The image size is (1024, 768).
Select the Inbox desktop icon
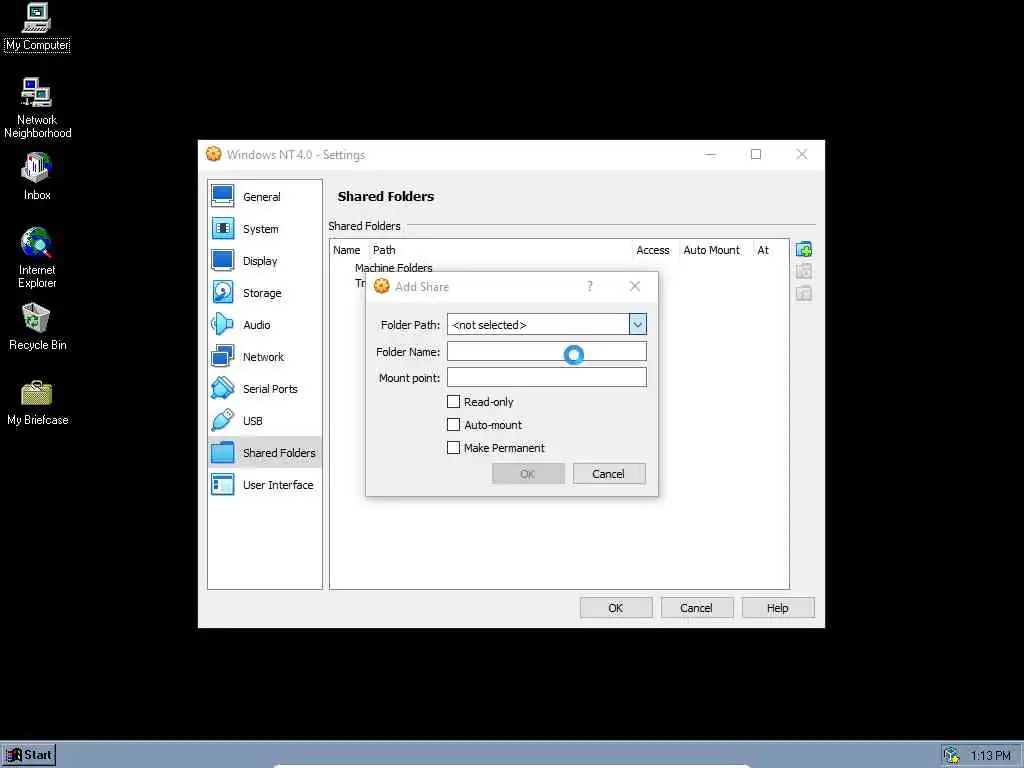37,176
